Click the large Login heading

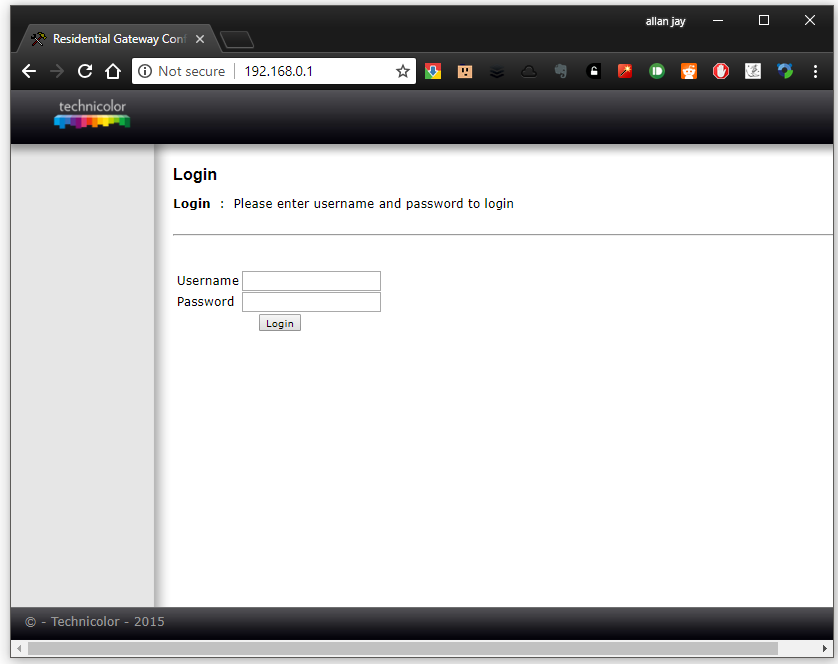(x=195, y=175)
